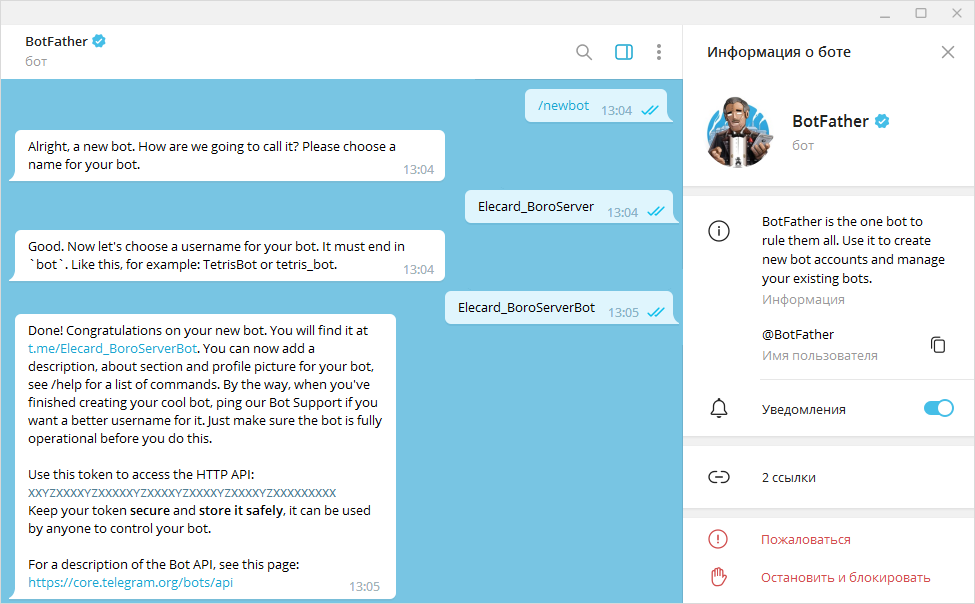The width and height of the screenshot is (975, 604).
Task: Maximize the Telegram window
Action: coord(921,13)
